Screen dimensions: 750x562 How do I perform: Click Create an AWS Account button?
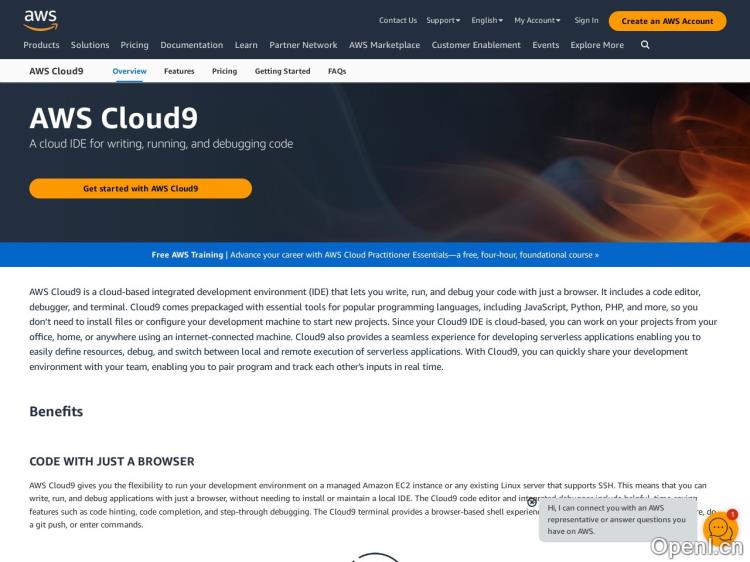[x=667, y=21]
